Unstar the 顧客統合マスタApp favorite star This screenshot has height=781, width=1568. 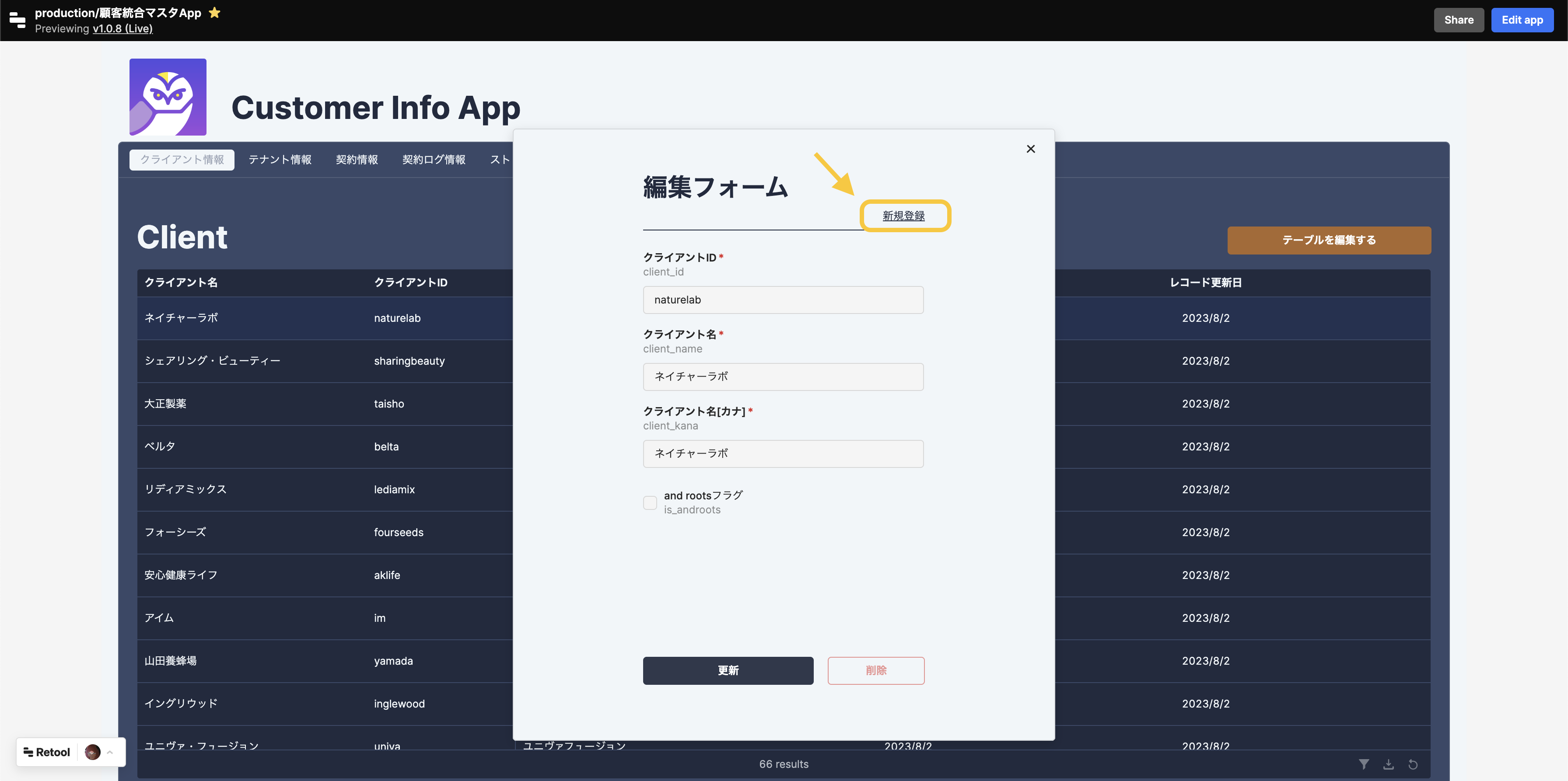coord(213,11)
